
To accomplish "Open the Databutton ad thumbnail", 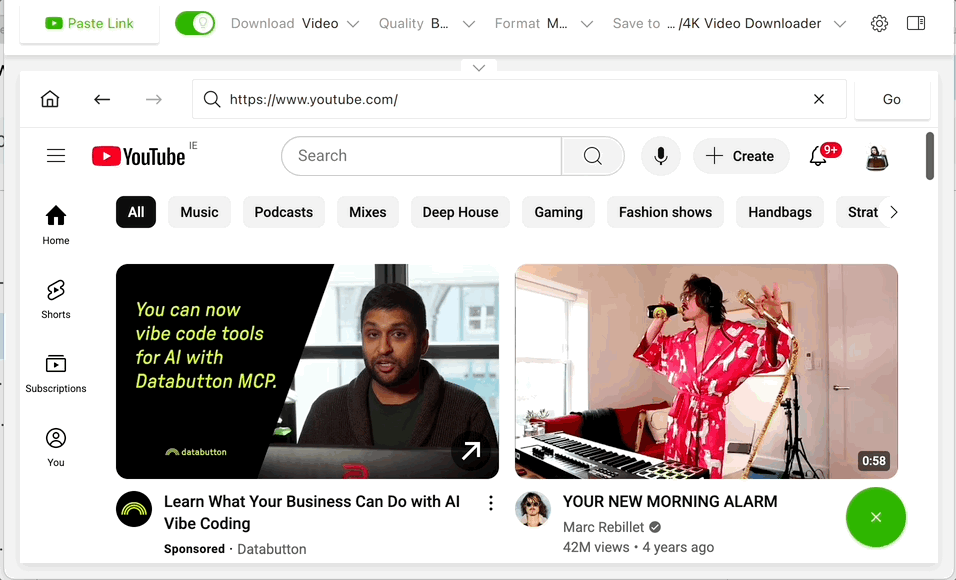I will [307, 371].
